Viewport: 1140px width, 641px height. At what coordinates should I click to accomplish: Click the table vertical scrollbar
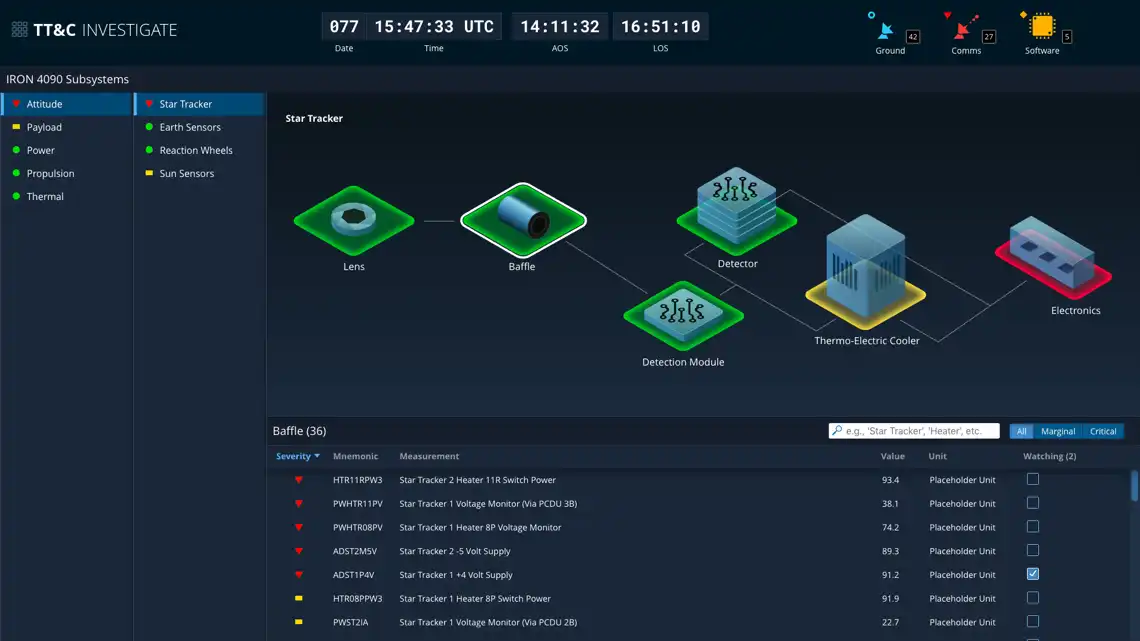[1134, 485]
